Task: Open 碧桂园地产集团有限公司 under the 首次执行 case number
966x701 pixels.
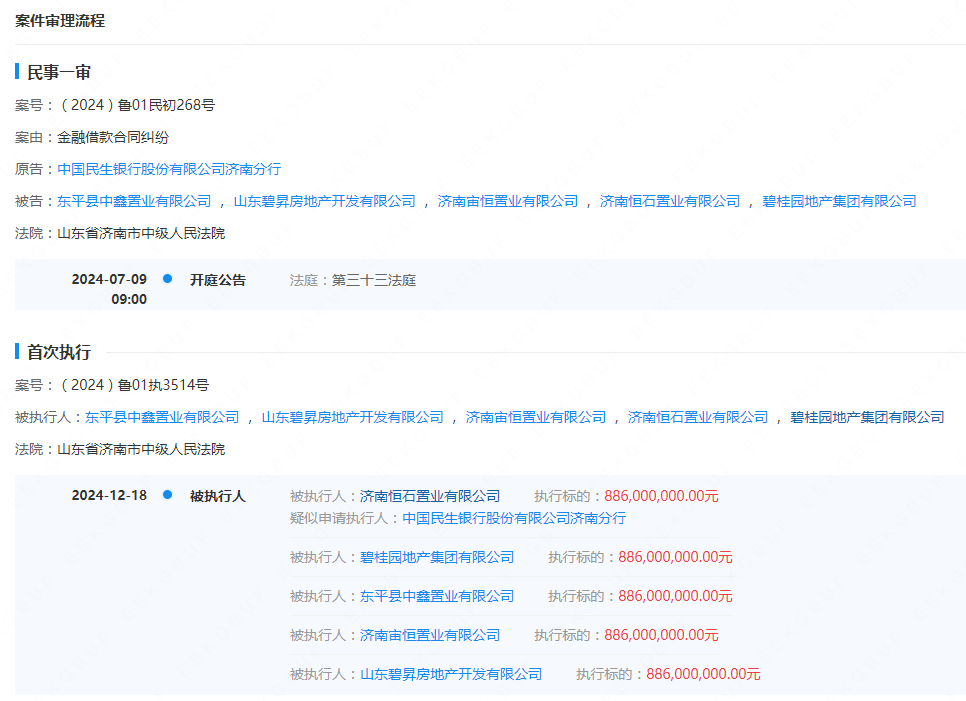Action: (867, 417)
